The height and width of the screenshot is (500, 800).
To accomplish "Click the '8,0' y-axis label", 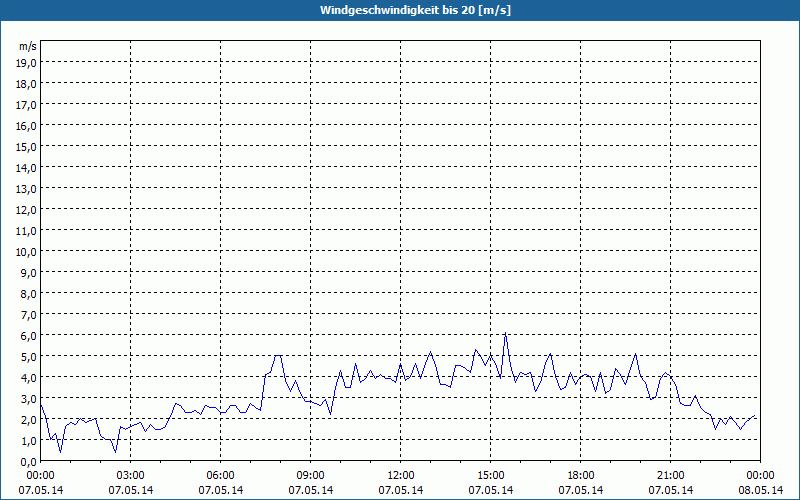I will [28, 294].
